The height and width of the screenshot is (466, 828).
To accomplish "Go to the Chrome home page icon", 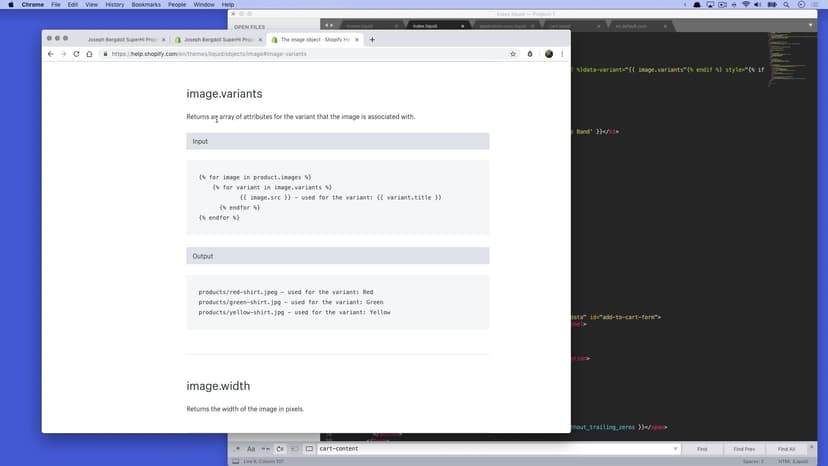I will (89, 54).
